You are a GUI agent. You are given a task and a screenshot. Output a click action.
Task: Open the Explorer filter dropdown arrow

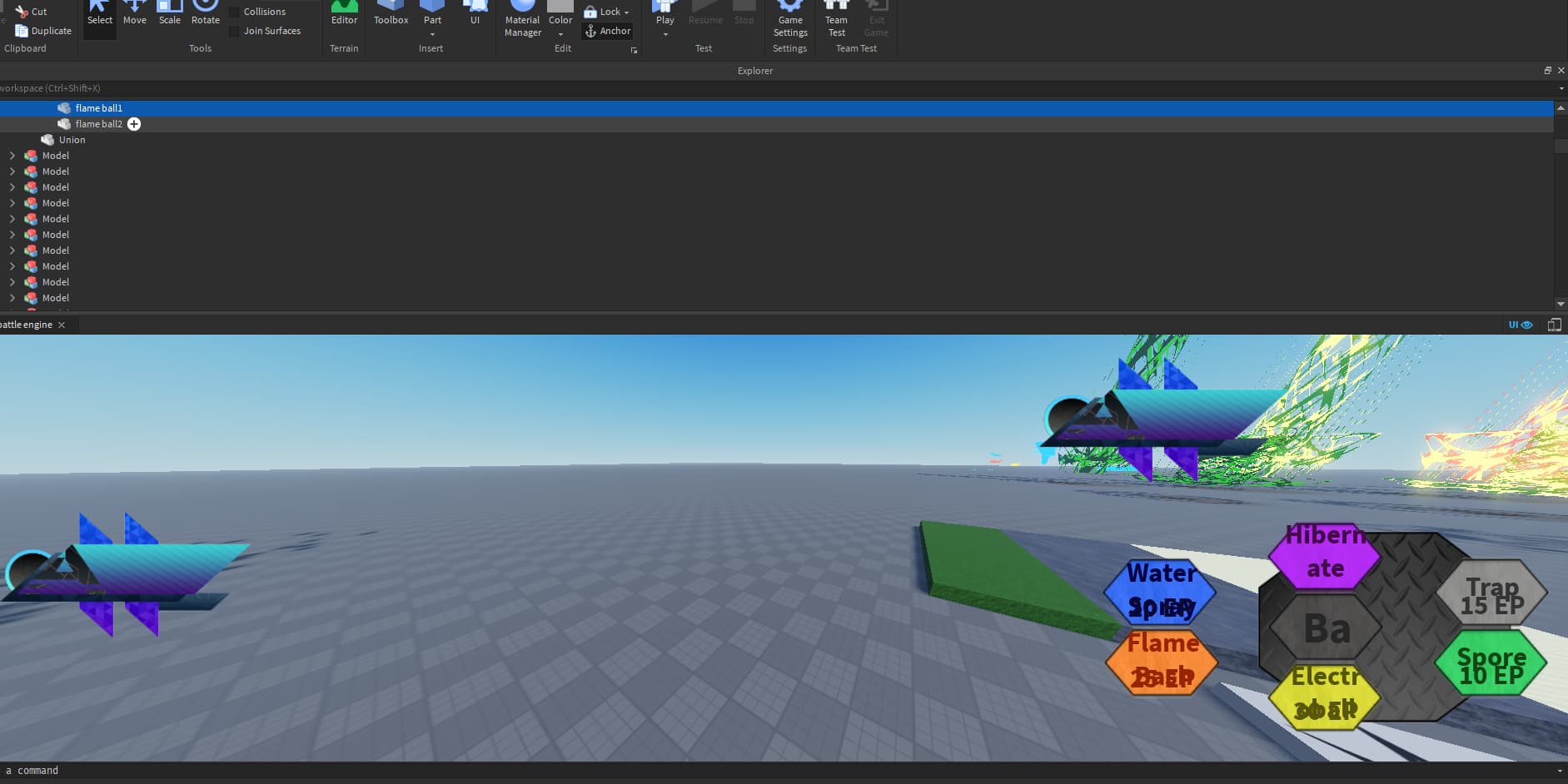pyautogui.click(x=1561, y=88)
